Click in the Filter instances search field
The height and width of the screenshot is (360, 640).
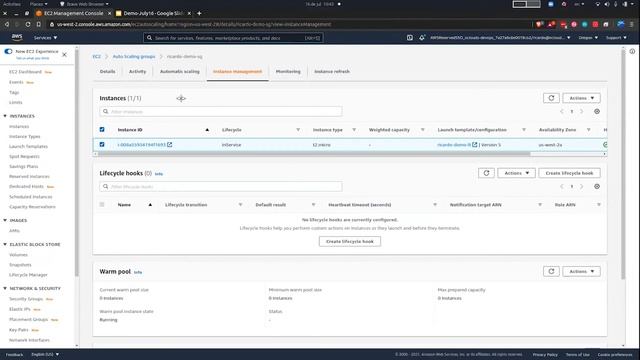(221, 111)
